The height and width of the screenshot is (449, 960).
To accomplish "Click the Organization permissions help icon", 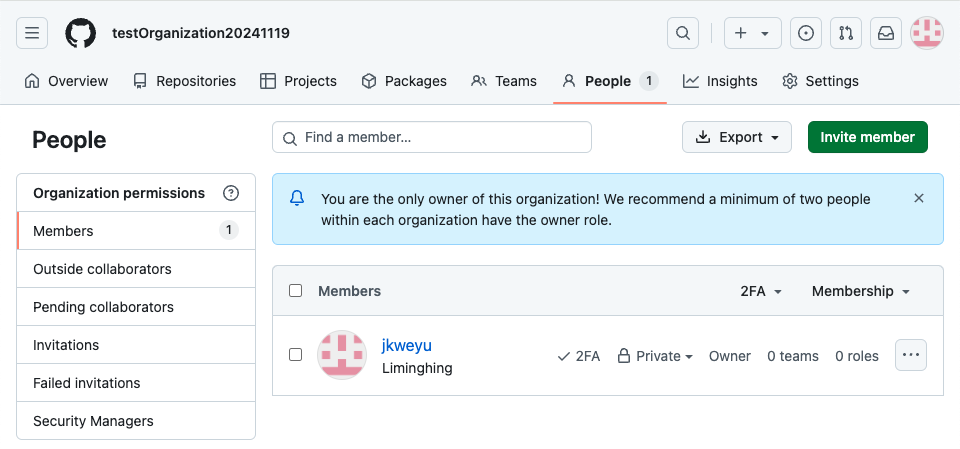I will coord(231,193).
